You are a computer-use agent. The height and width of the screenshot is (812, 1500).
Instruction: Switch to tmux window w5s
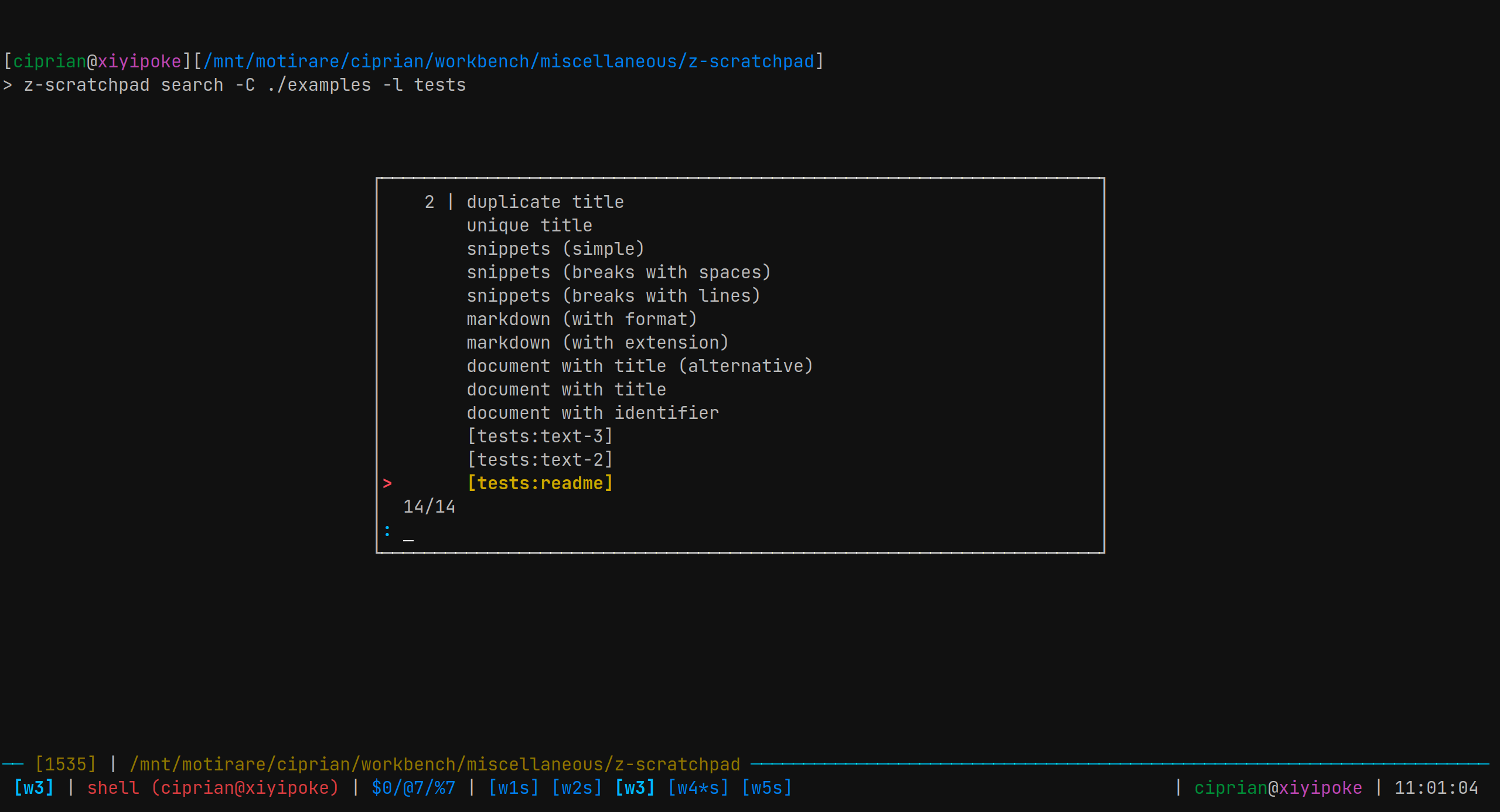766,788
